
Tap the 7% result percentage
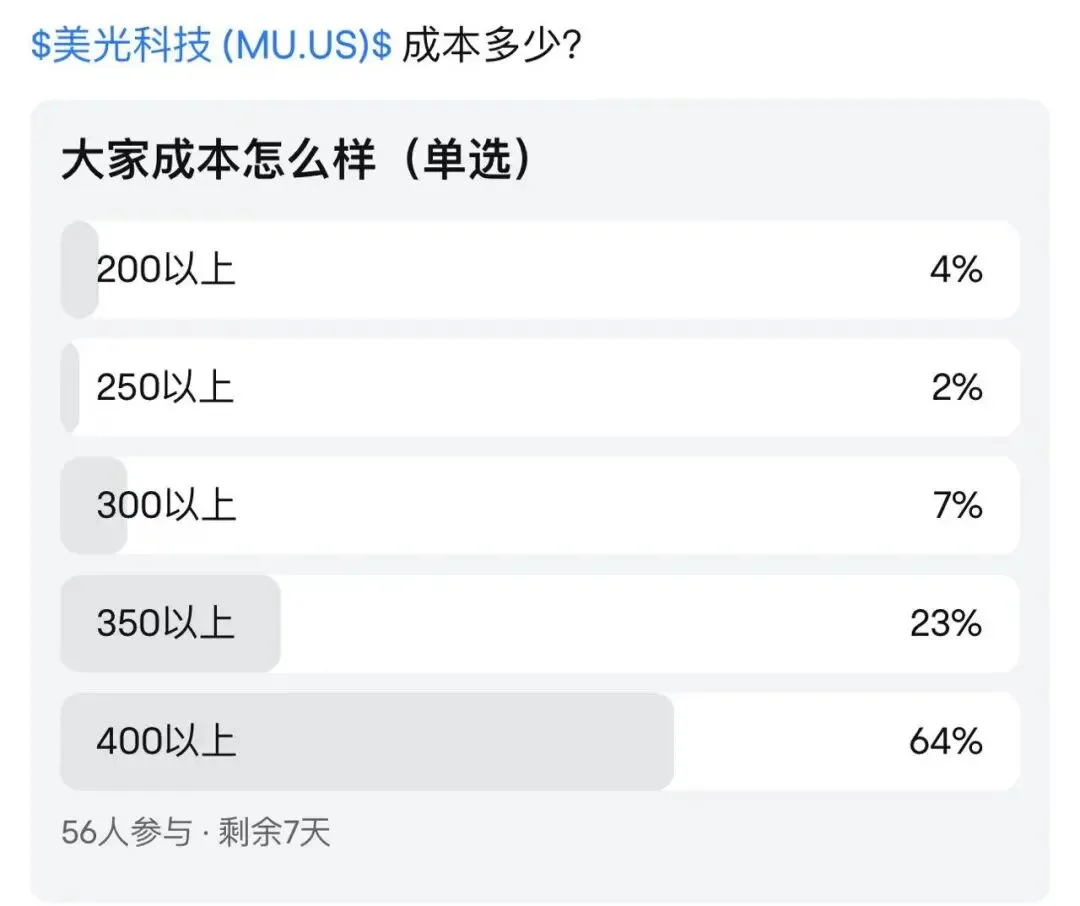click(956, 506)
